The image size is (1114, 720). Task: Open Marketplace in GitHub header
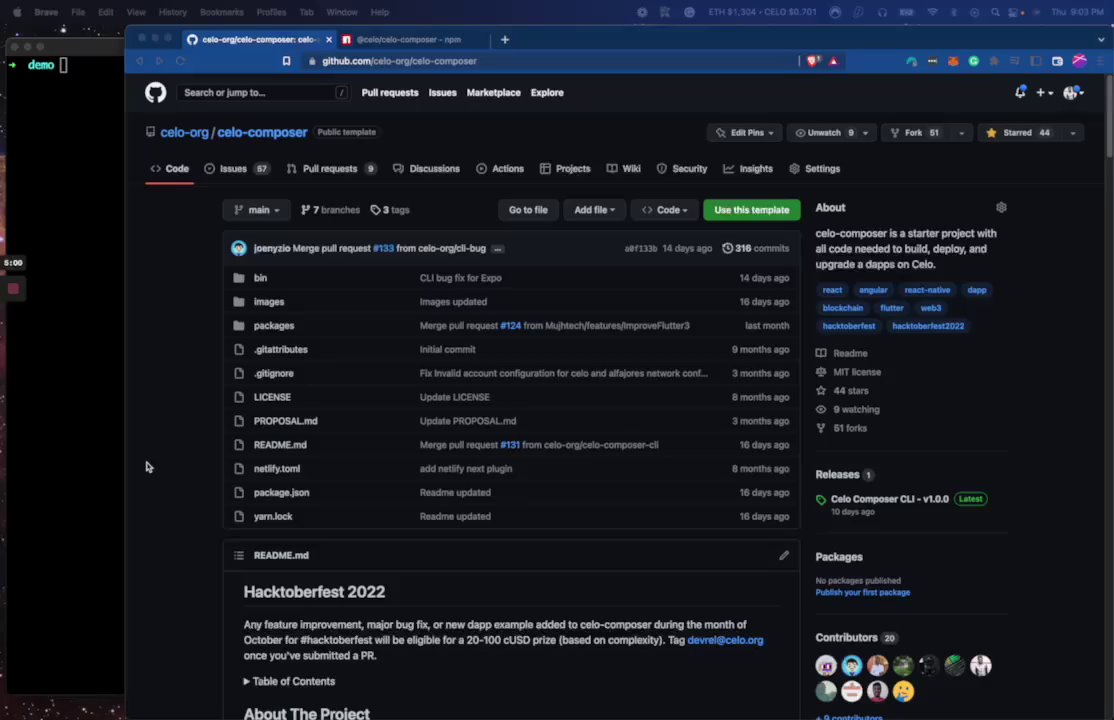tap(493, 92)
